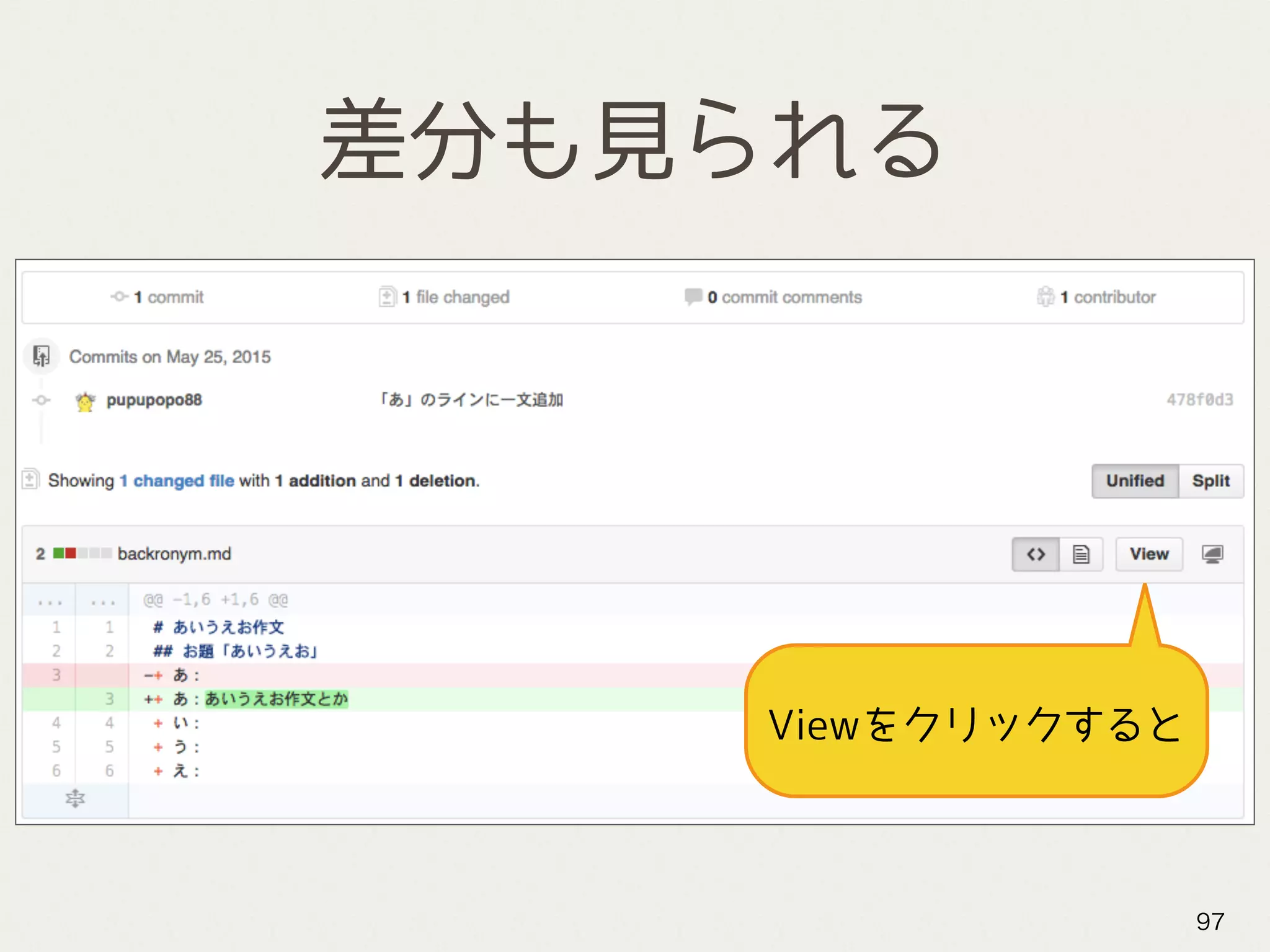
Task: Click the expand diff arrows icon at the bottom
Action: click(75, 798)
